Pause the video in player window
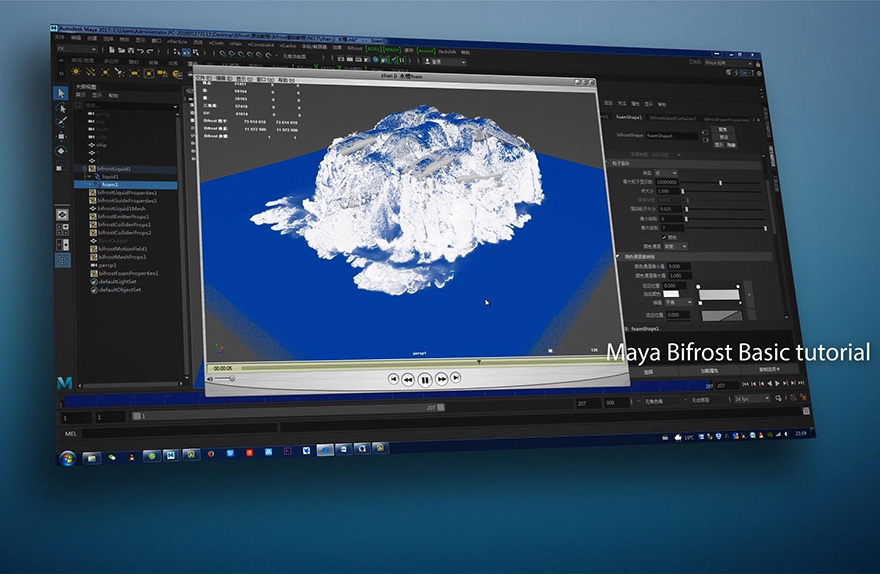The height and width of the screenshot is (574, 880). pos(425,380)
